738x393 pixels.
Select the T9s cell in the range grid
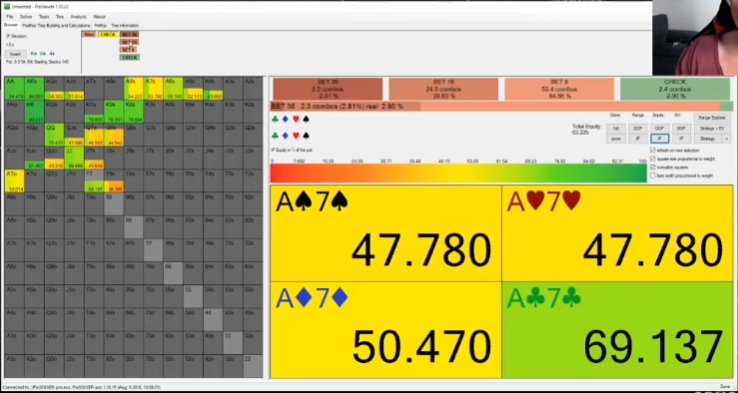point(114,181)
